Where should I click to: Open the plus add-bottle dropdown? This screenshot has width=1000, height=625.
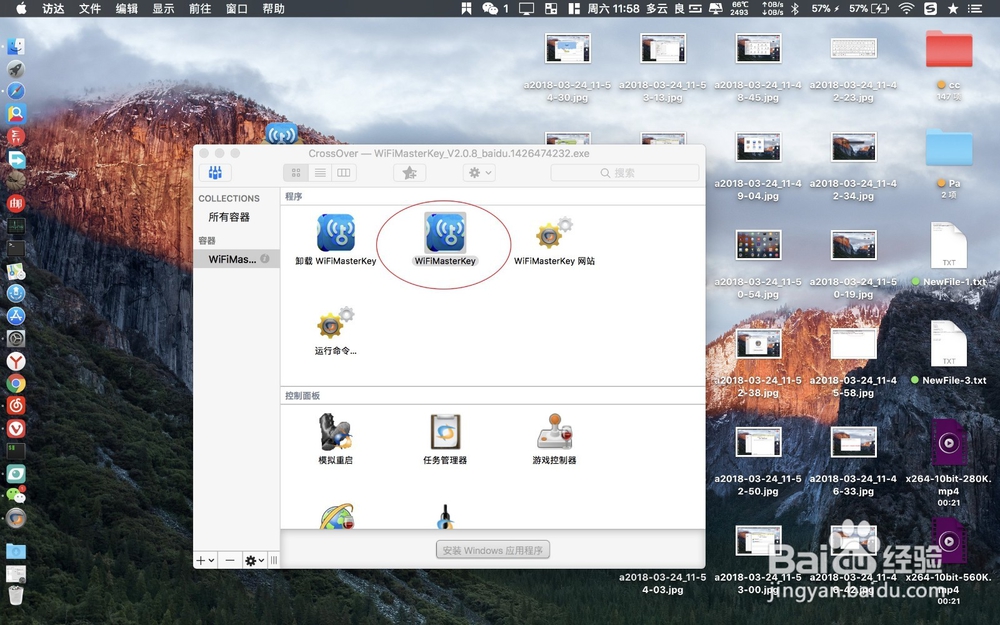pos(205,560)
